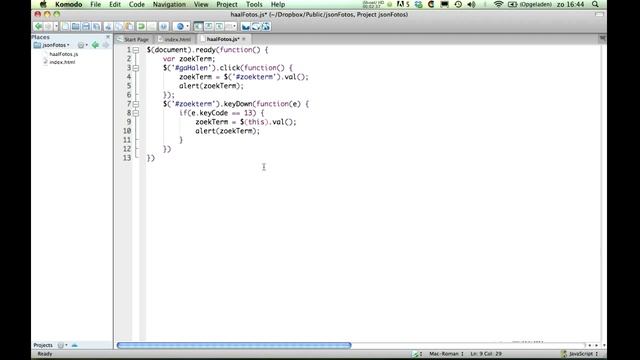The height and width of the screenshot is (360, 640).
Task: Collapse the code fold at line 3
Action: tap(136, 68)
